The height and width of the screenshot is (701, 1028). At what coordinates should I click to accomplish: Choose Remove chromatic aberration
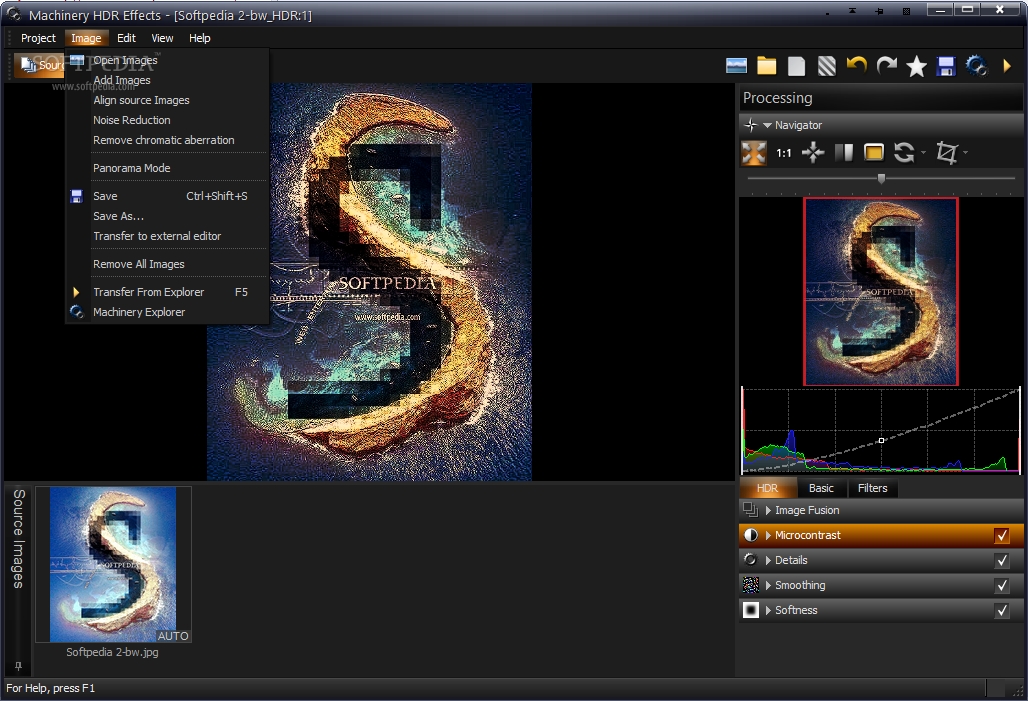(x=168, y=140)
